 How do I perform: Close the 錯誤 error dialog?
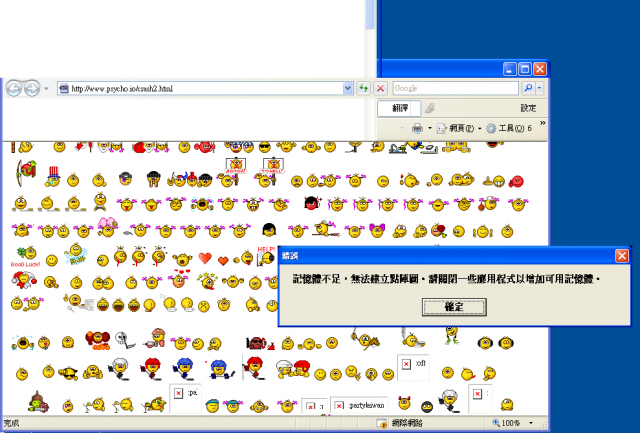pyautogui.click(x=622, y=256)
